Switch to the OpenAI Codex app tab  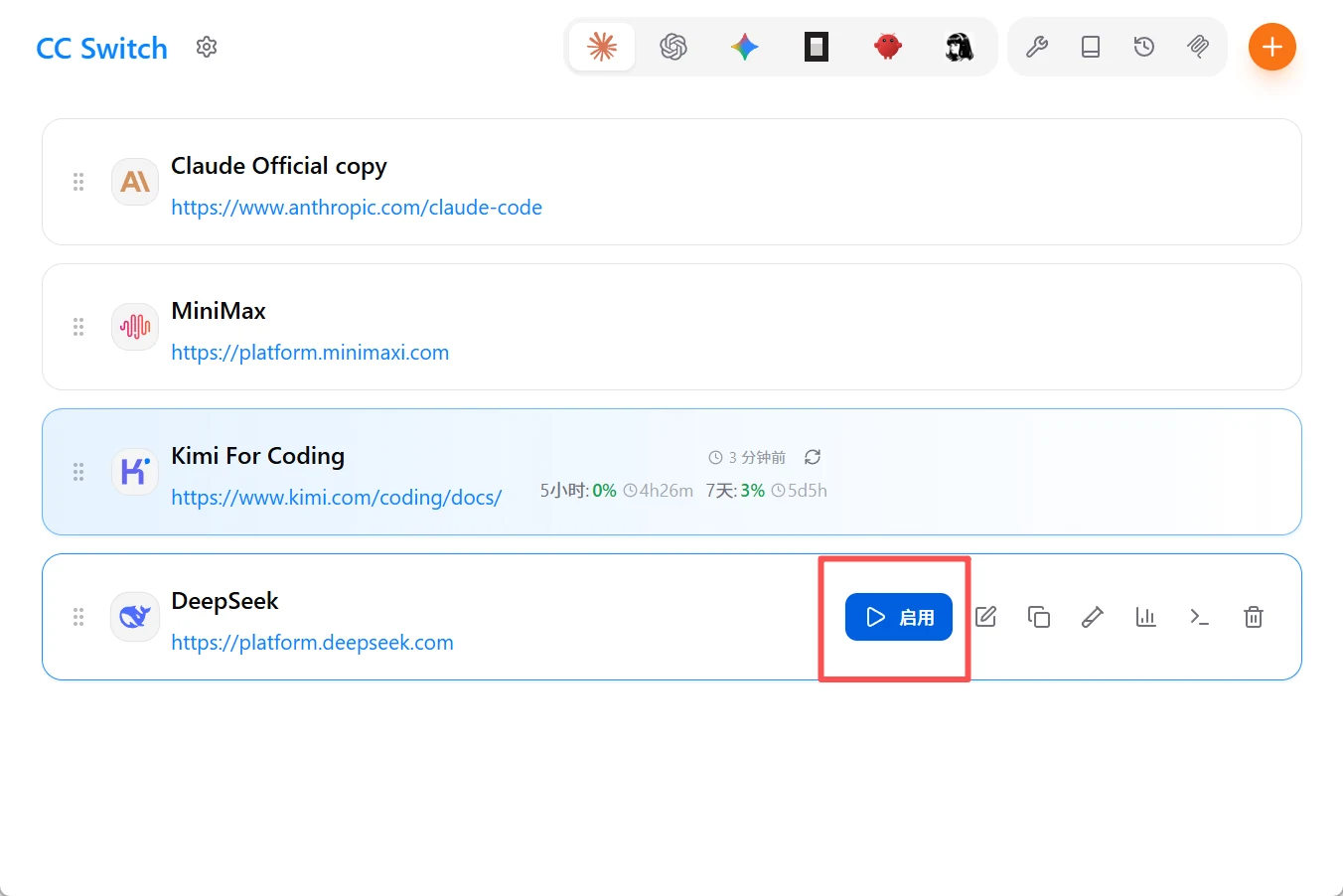pyautogui.click(x=673, y=47)
